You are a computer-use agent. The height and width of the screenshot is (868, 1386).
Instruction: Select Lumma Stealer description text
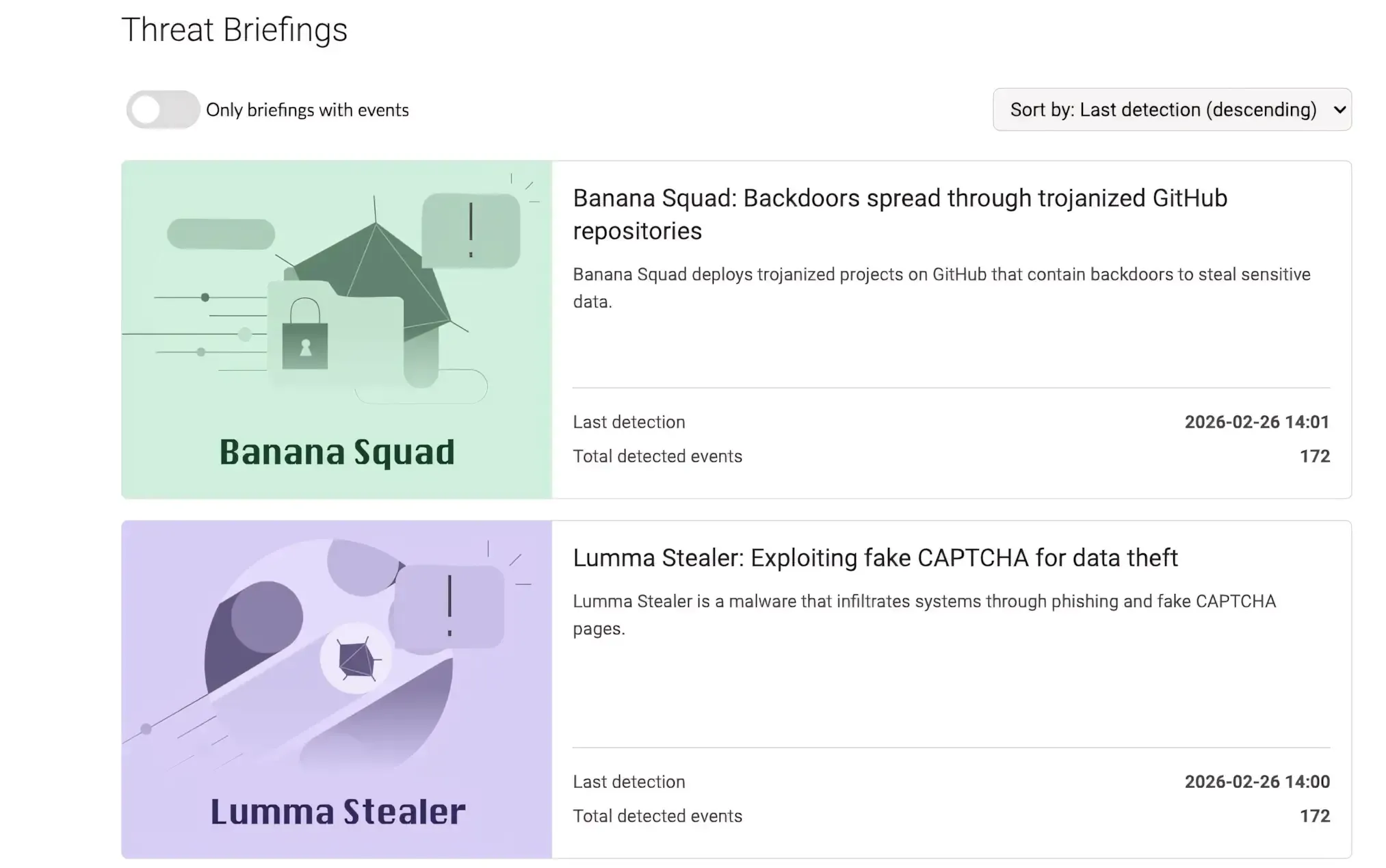click(924, 615)
